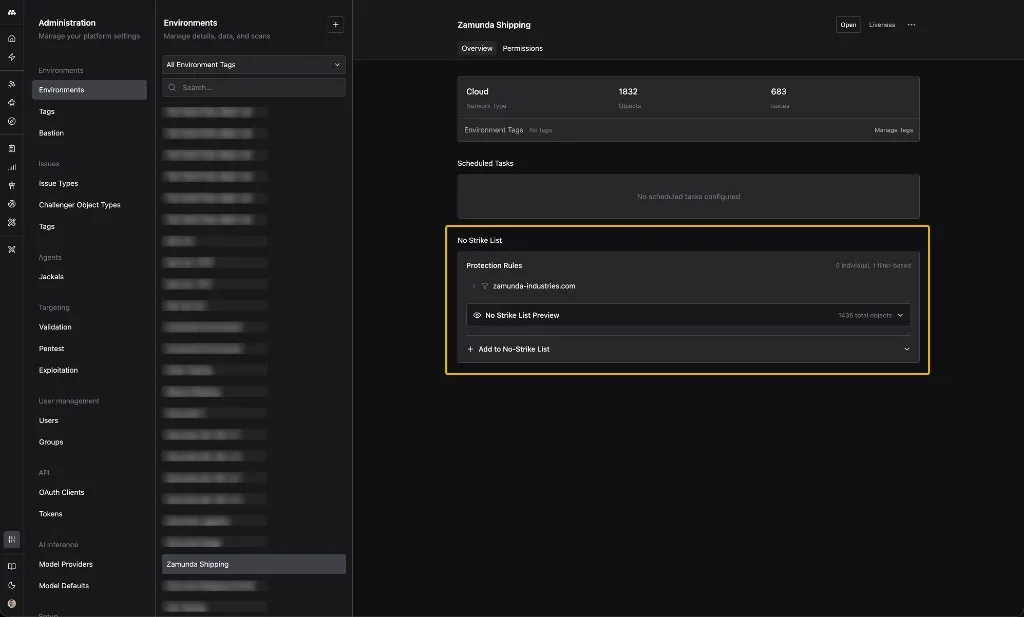The image size is (1024, 617).
Task: Open the three-dot more options menu
Action: click(x=912, y=25)
